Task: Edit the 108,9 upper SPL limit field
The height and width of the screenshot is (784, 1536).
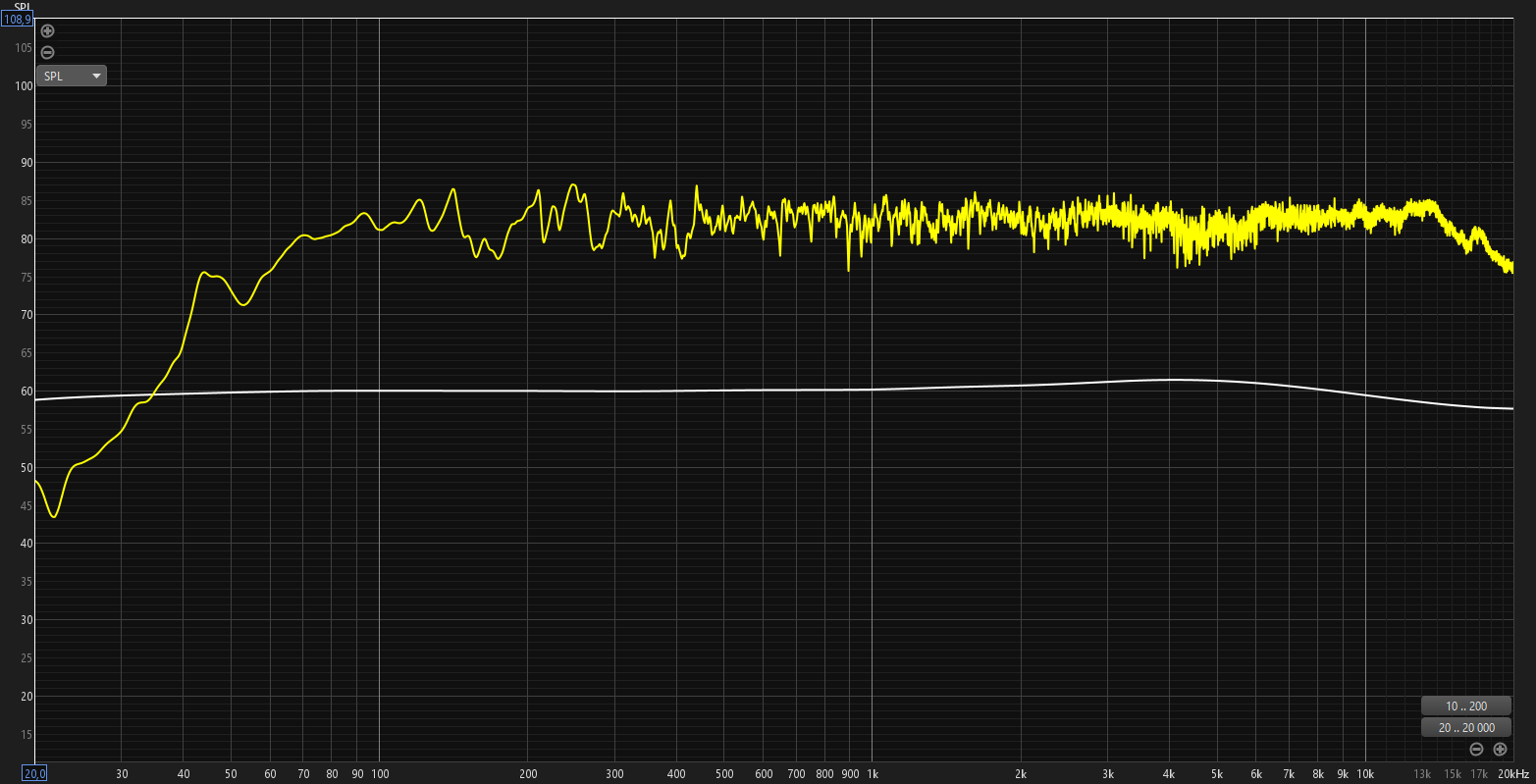Action: point(18,19)
